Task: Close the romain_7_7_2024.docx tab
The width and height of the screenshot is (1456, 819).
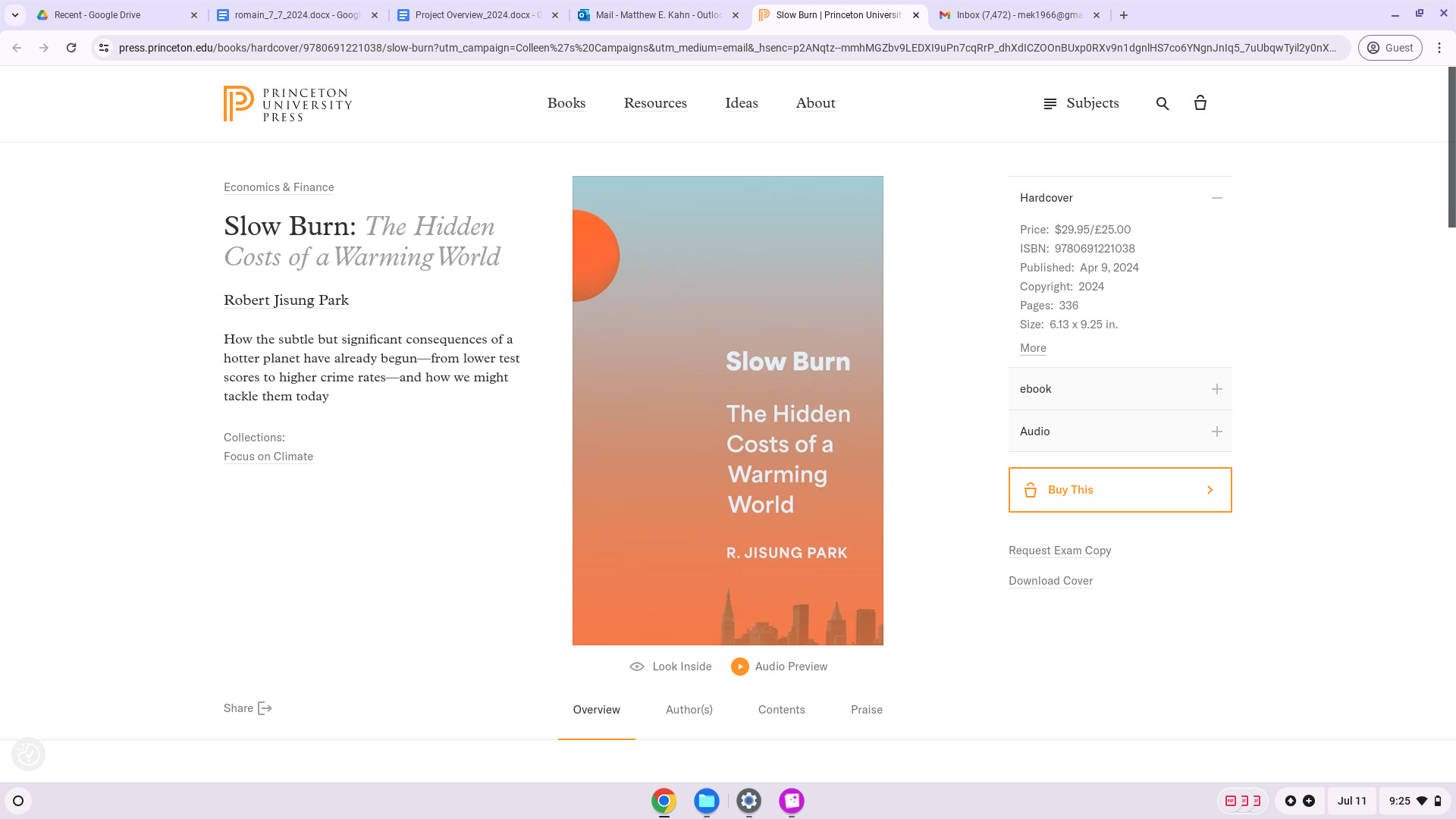Action: click(x=375, y=15)
